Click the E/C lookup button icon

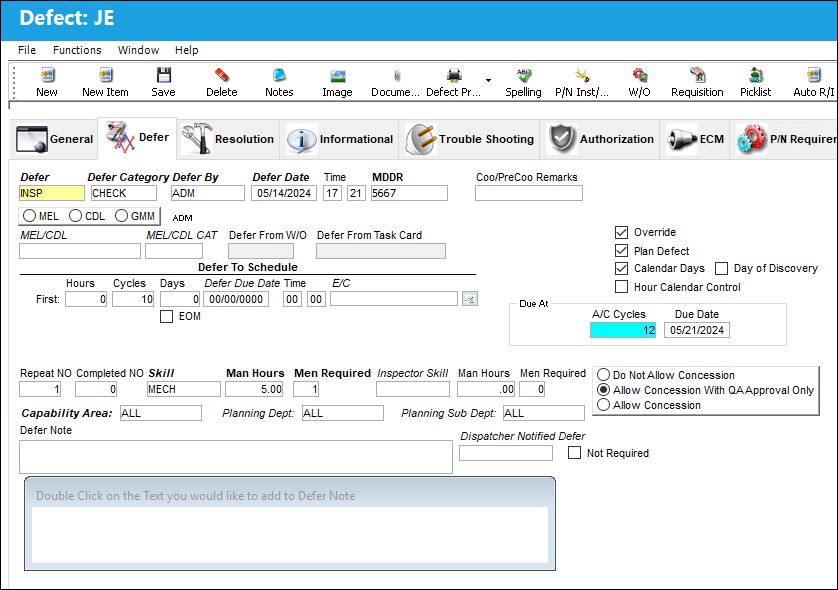click(470, 299)
